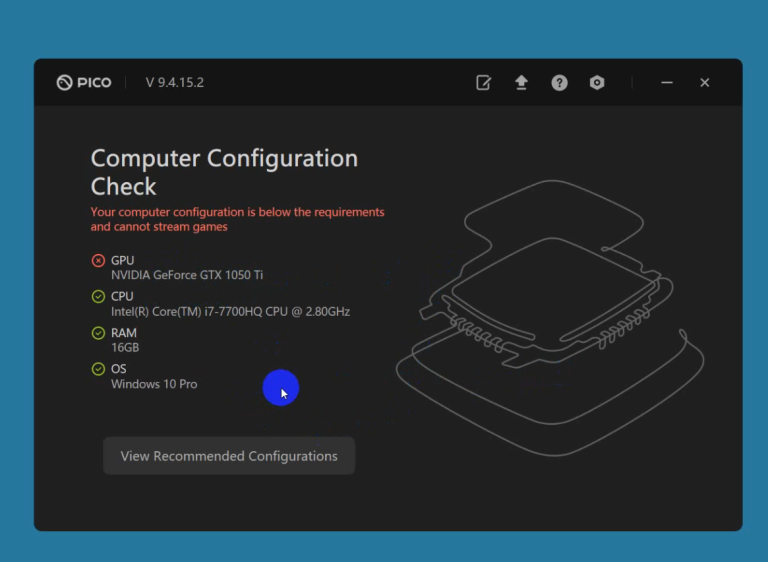Minimize the PICO window
The image size is (768, 562).
[x=667, y=83]
